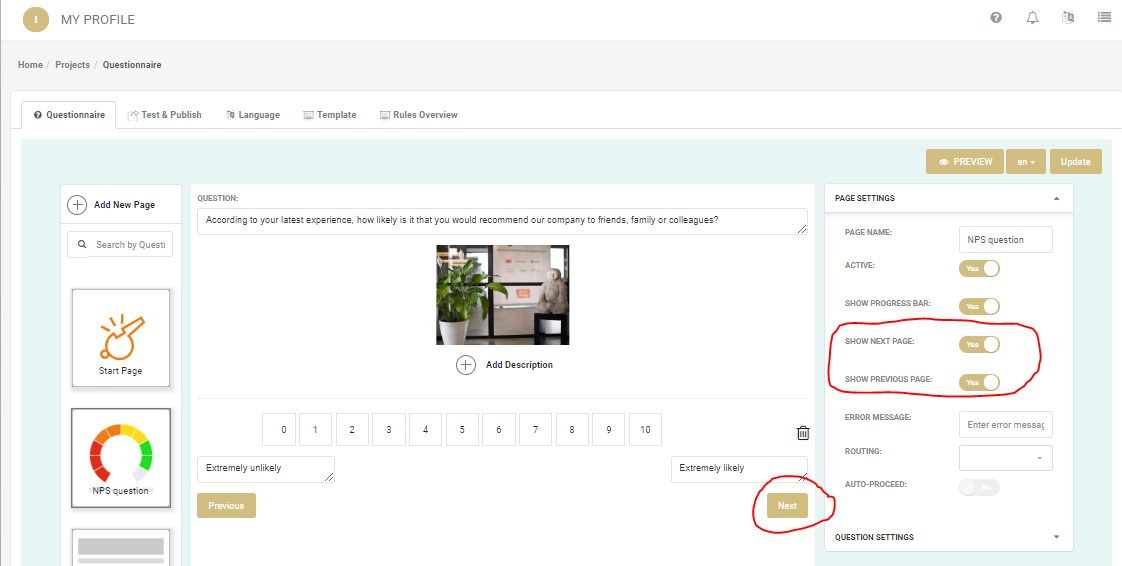This screenshot has height=566, width=1122.
Task: Switch to the Questionnaire tab
Action: [69, 114]
